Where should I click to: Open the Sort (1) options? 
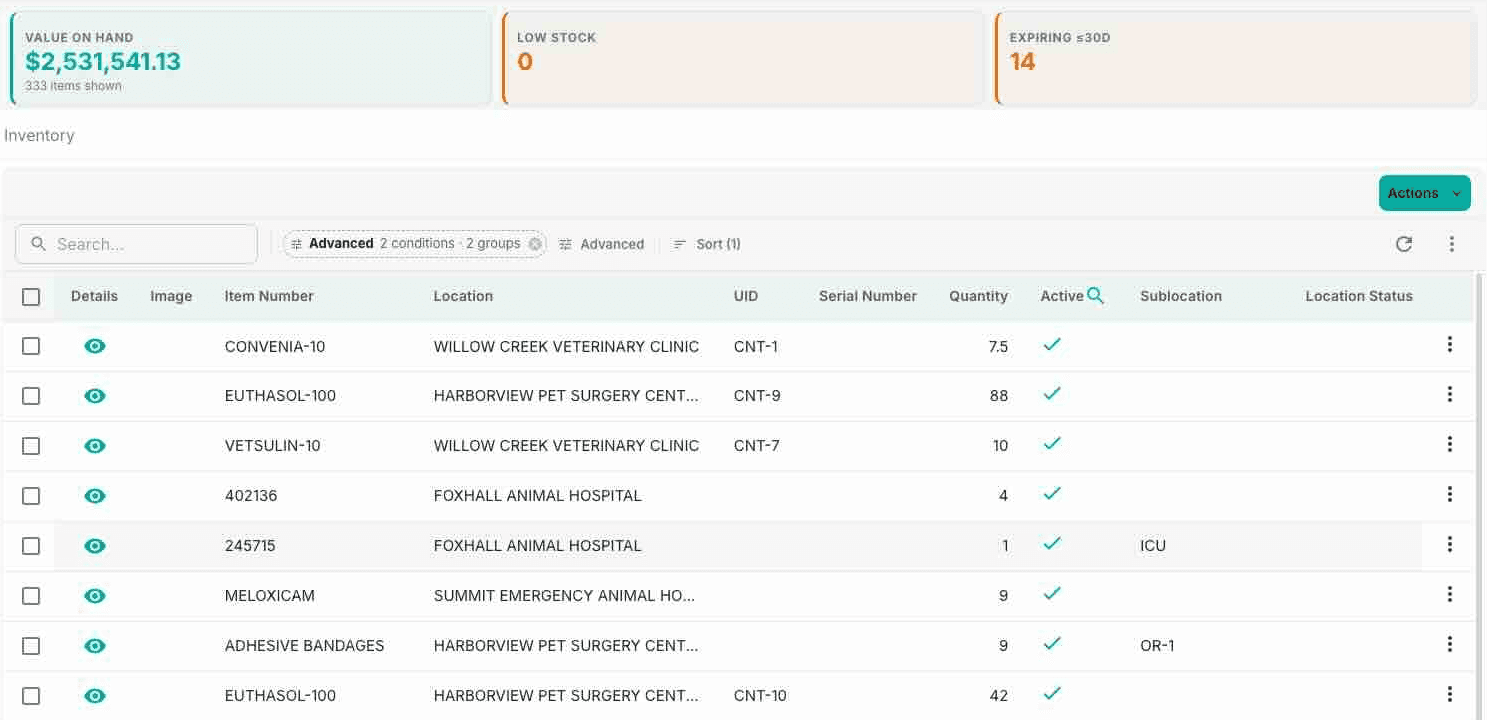[707, 244]
